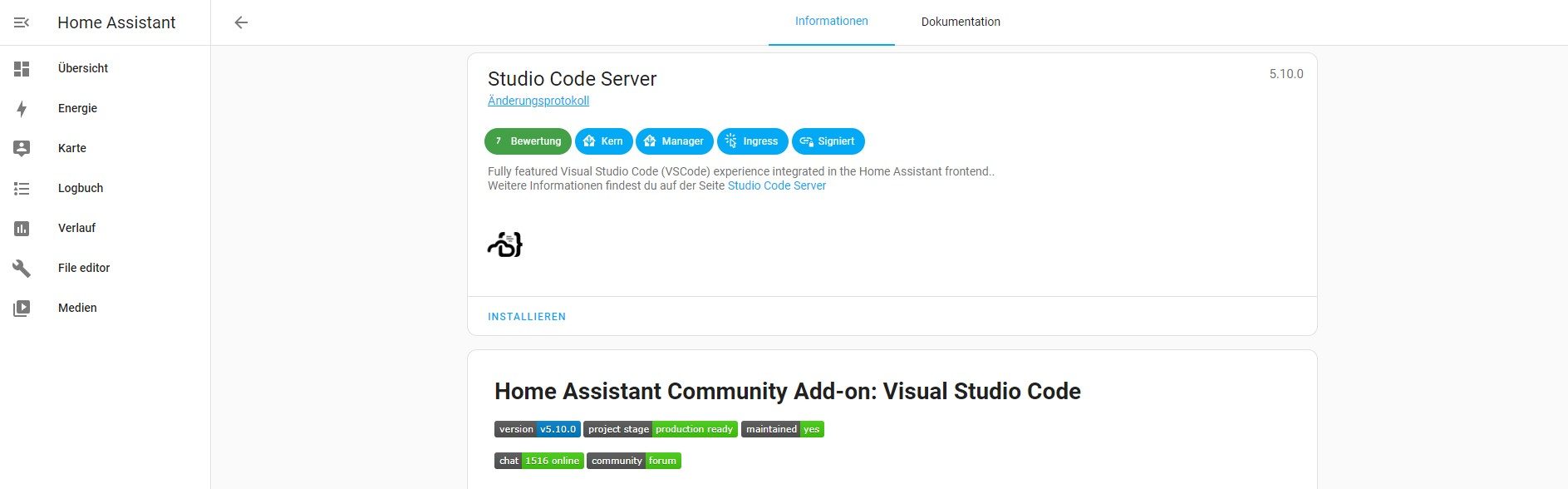Image resolution: width=1568 pixels, height=489 pixels.
Task: Click the INSTALLIEREN button
Action: pos(527,317)
